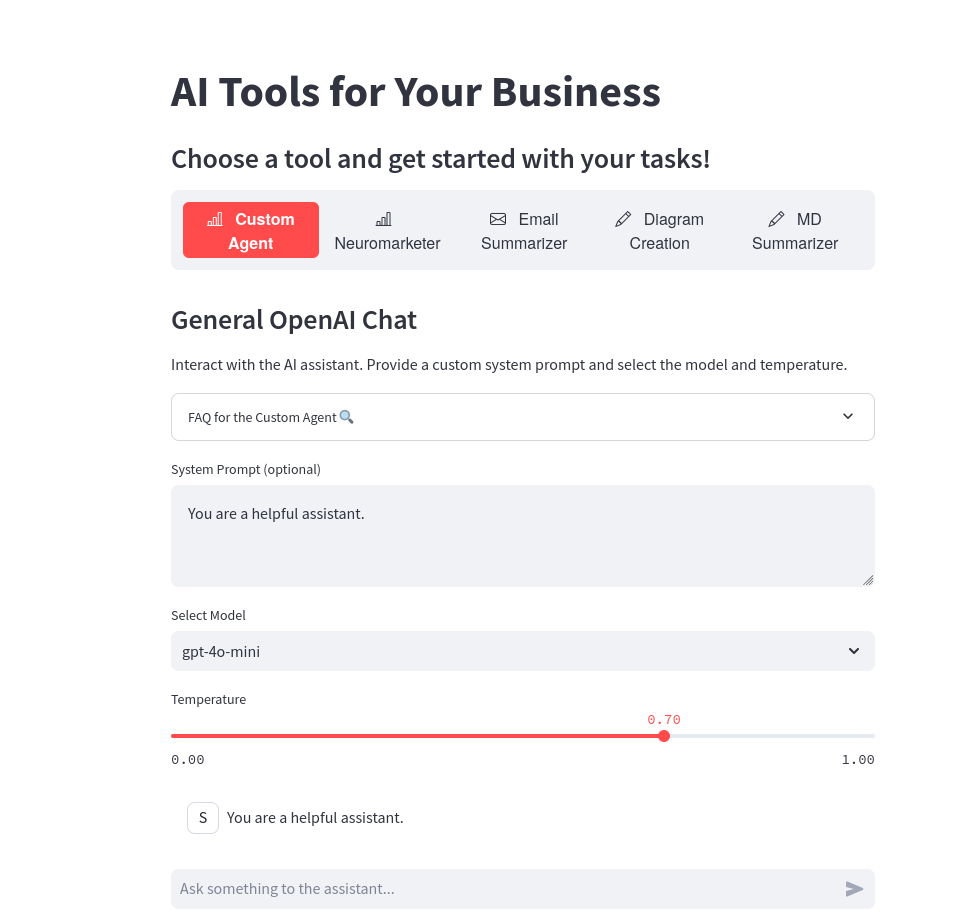
Task: Click the arrow of the model selector
Action: (x=853, y=651)
